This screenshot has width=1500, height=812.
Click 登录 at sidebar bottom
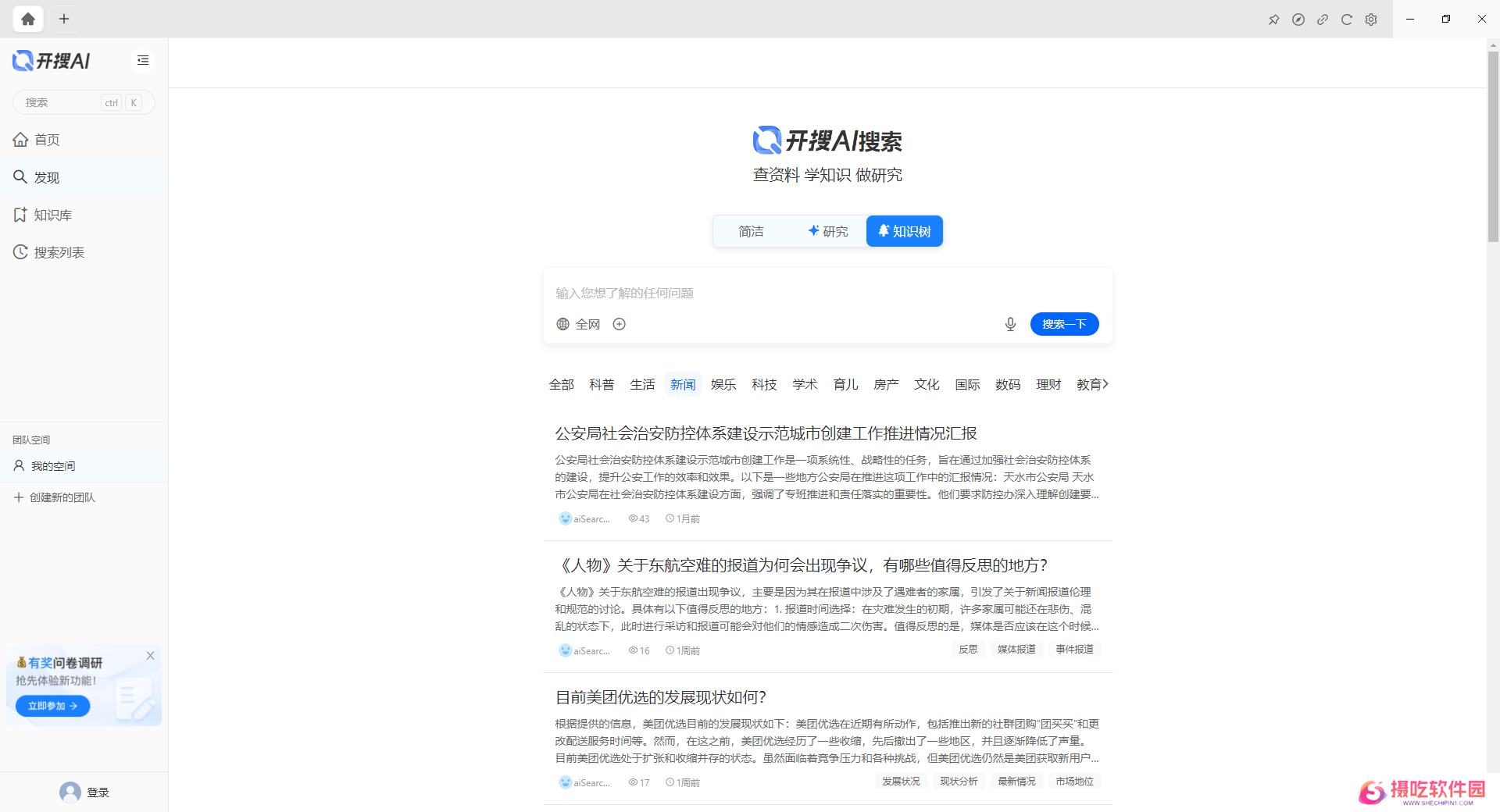[98, 792]
